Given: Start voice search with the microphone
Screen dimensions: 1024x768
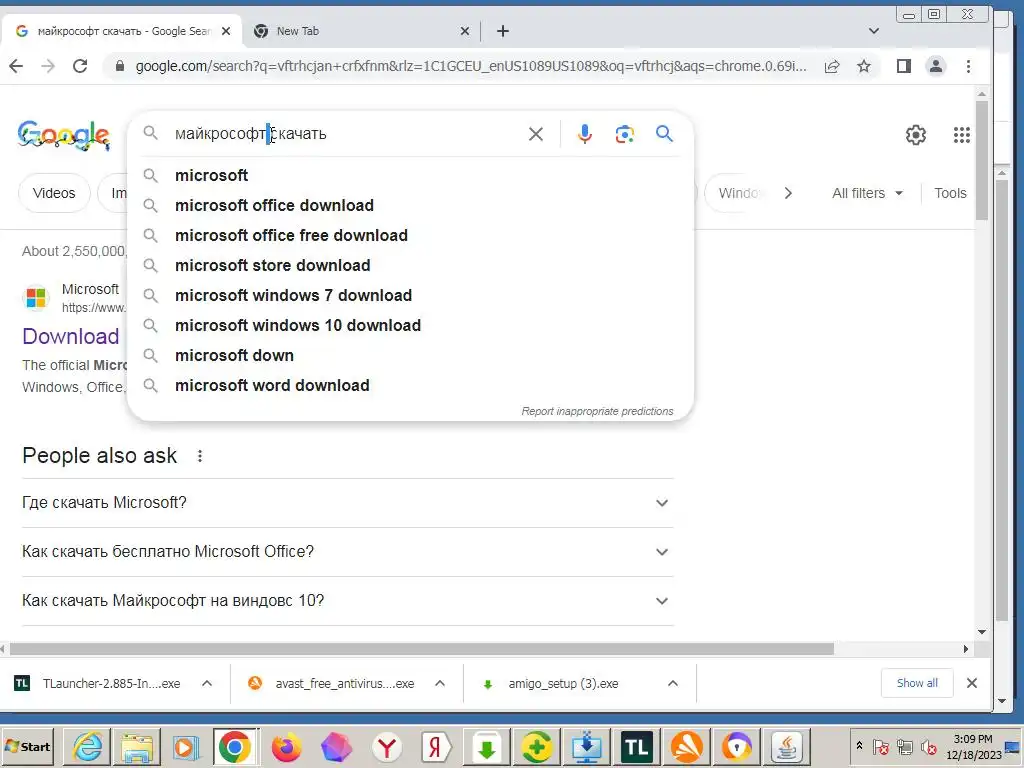Looking at the screenshot, I should click(584, 134).
